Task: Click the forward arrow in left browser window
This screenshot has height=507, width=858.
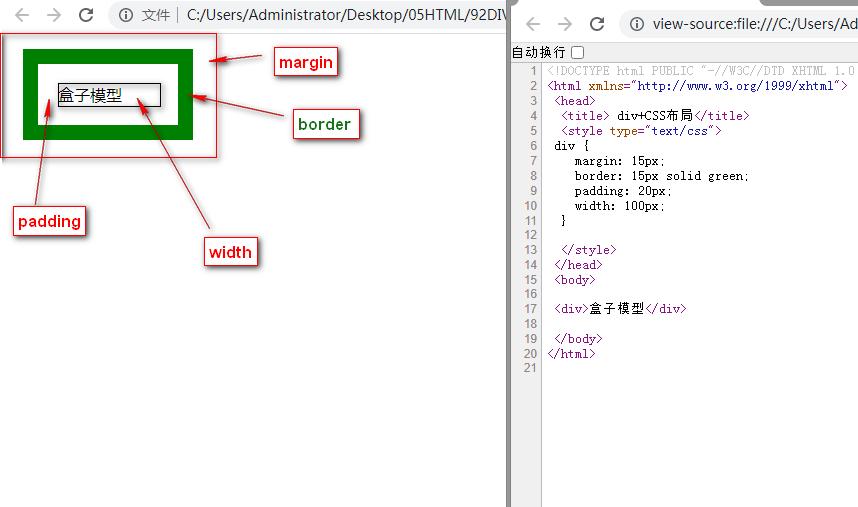Action: click(54, 15)
